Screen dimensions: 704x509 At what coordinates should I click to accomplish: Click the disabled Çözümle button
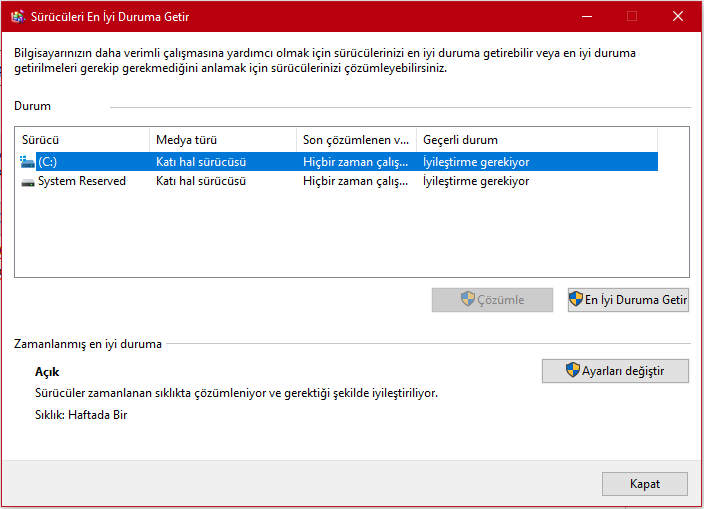492,300
